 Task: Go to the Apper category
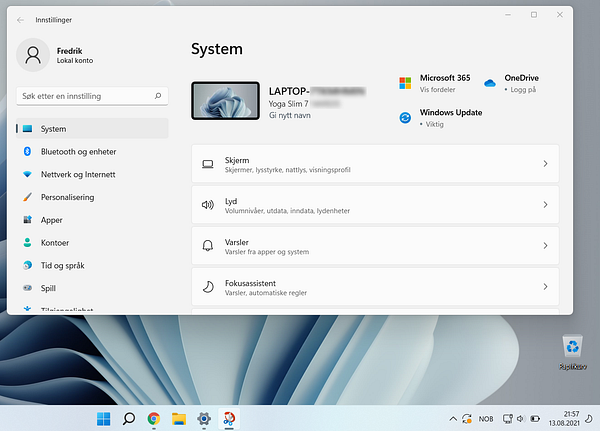52,220
